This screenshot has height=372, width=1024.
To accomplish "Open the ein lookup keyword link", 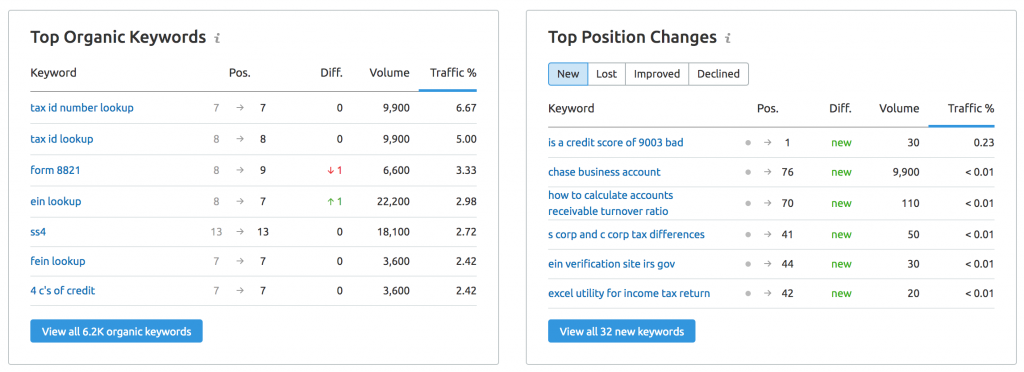I will pos(56,201).
